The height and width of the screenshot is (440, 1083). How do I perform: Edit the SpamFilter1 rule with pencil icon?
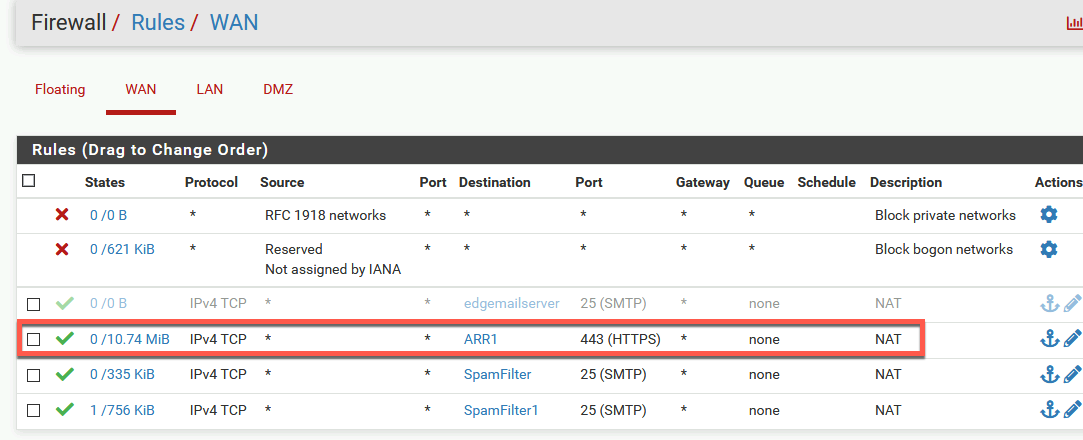[1073, 410]
